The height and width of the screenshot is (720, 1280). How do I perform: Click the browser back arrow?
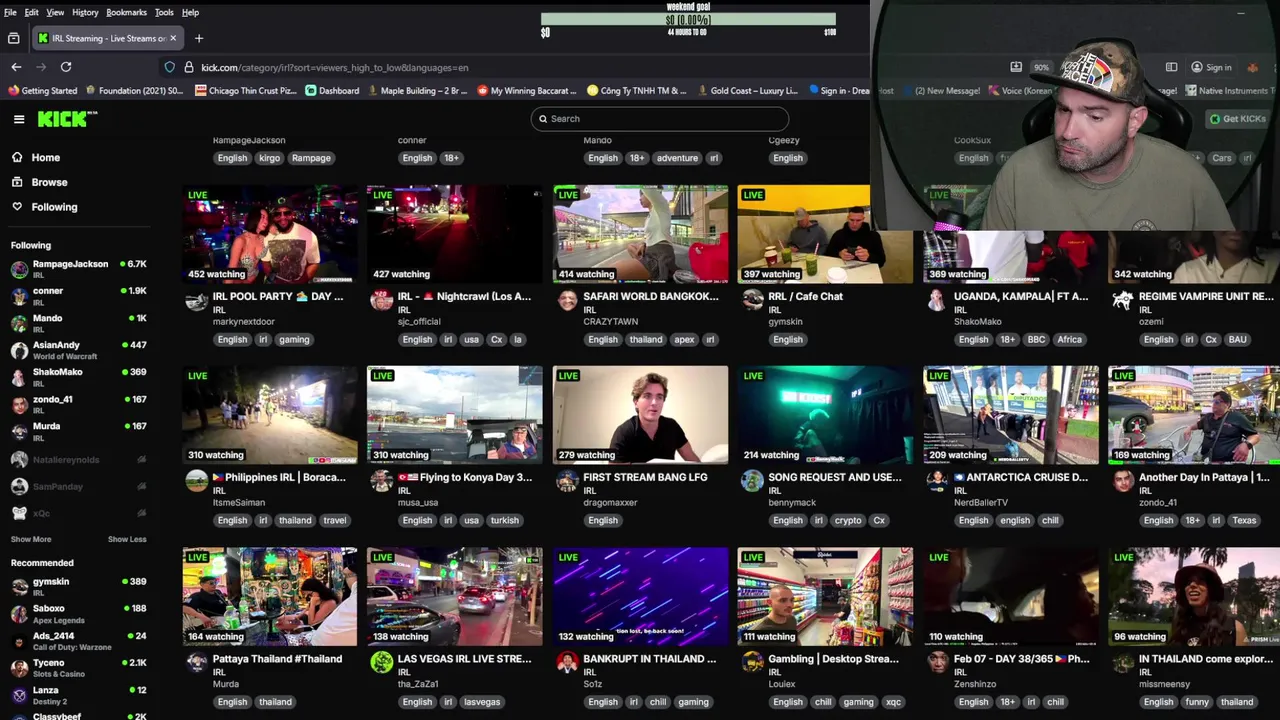pos(16,67)
